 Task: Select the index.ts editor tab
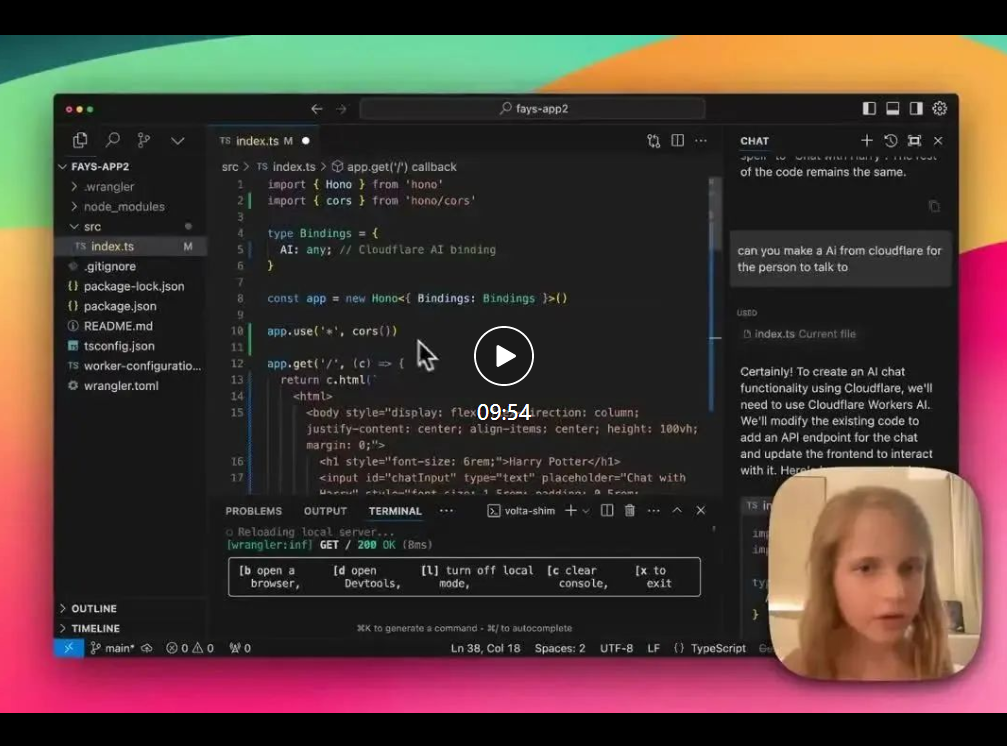264,141
